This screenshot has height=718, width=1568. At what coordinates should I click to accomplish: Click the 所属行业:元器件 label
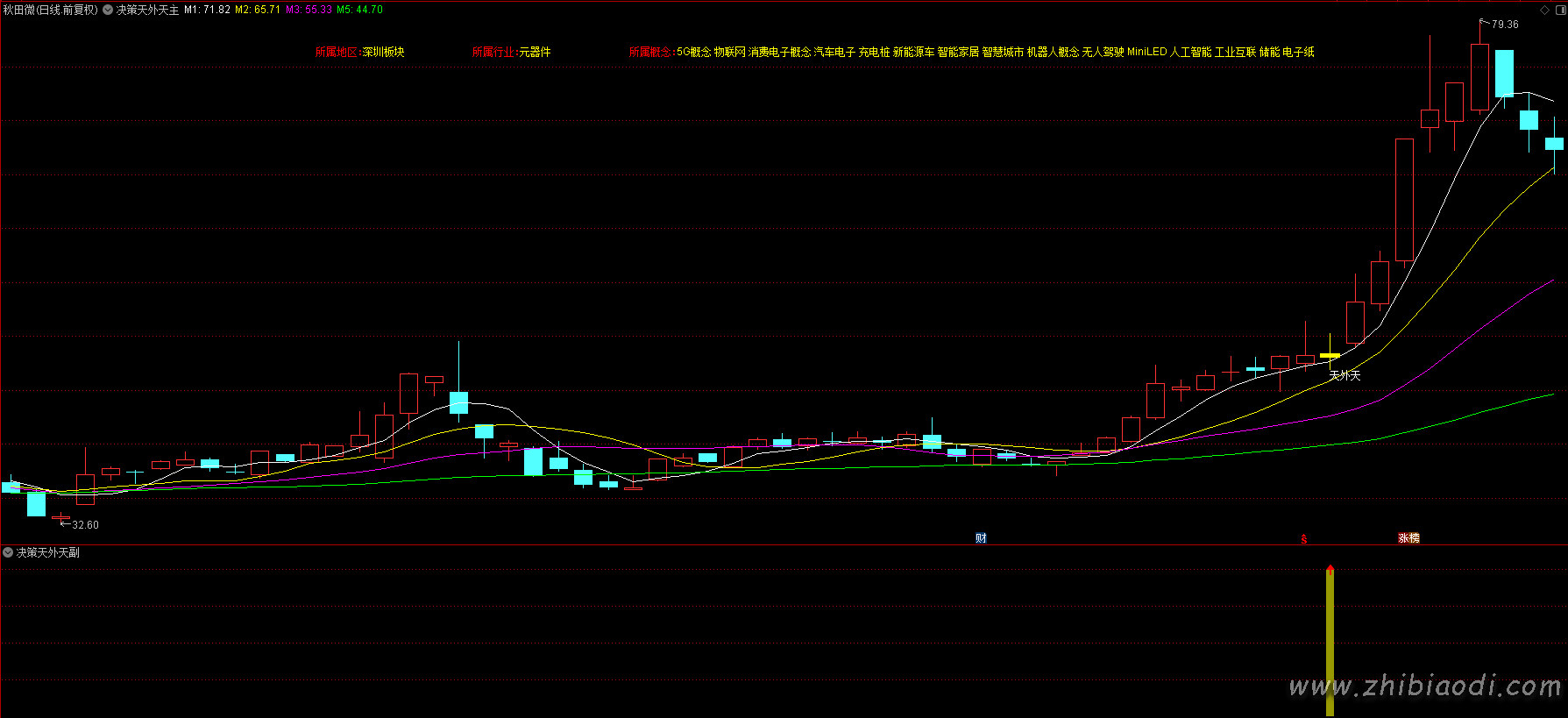click(511, 53)
